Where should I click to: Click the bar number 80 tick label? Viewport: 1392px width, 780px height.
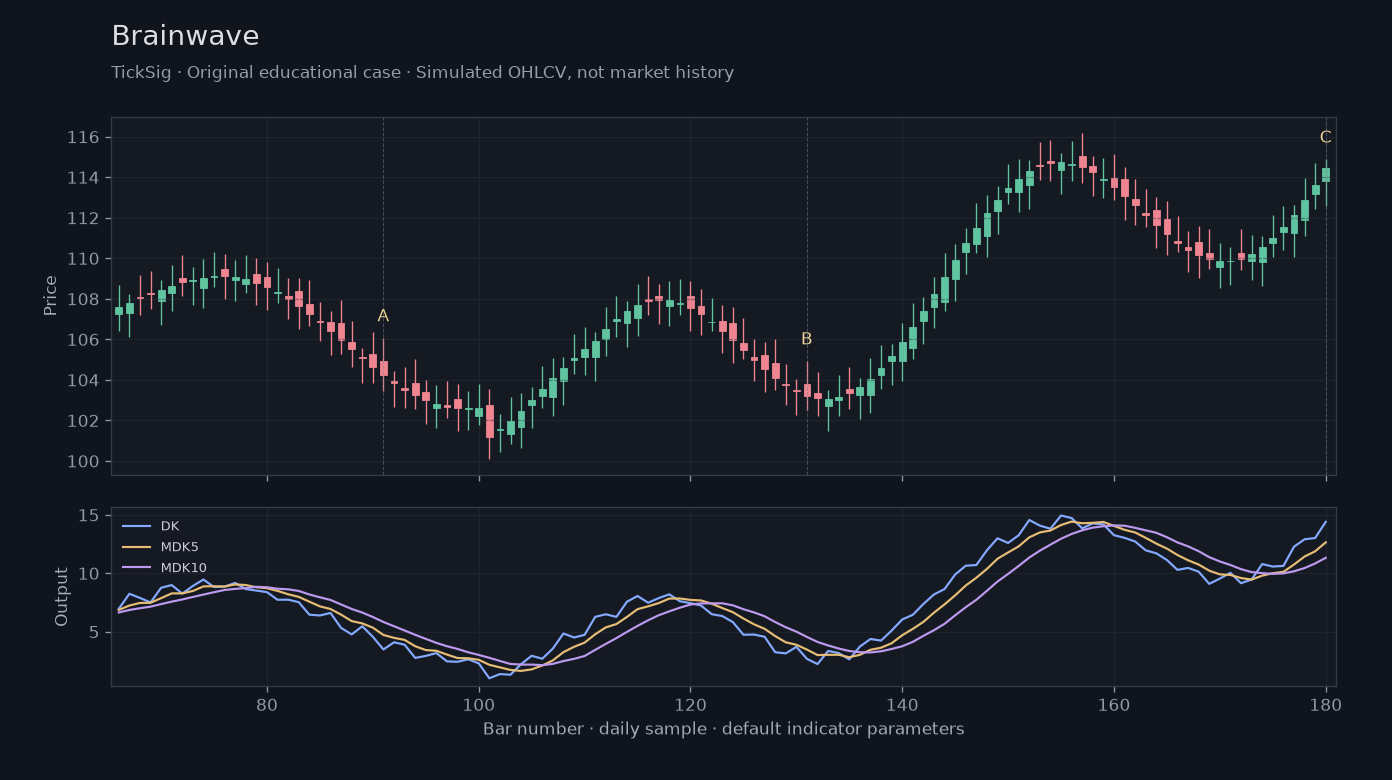(x=267, y=704)
